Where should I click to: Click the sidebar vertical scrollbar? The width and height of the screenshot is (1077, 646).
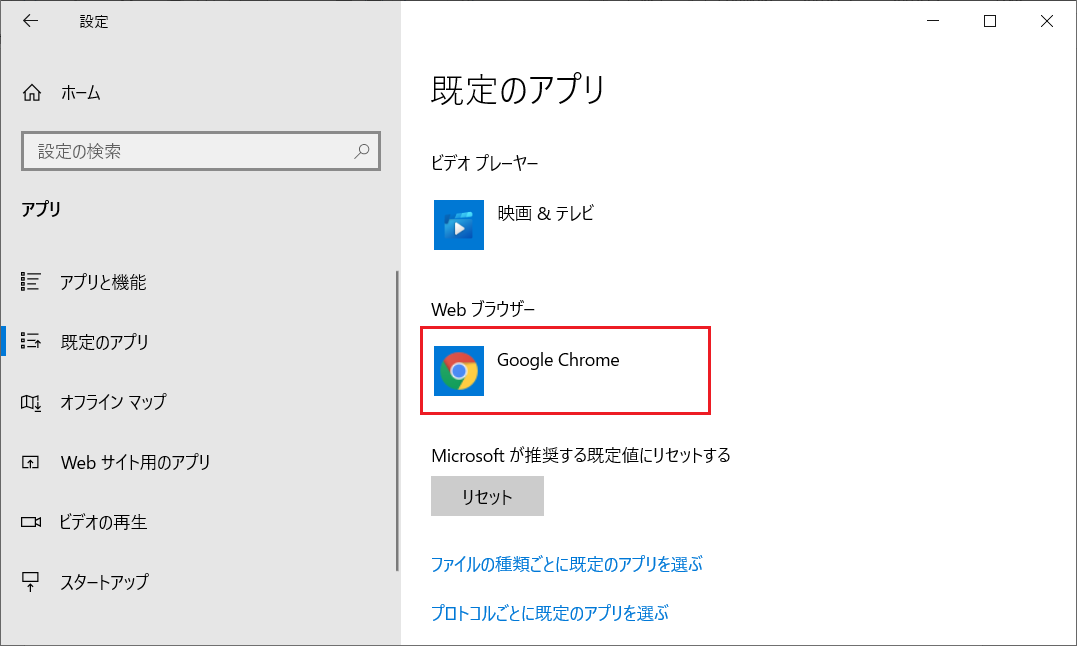[x=397, y=421]
